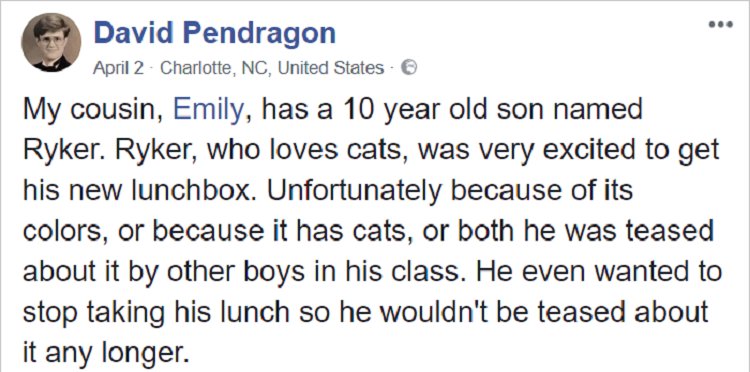The image size is (750, 372).
Task: Open the Charlotte, NC, United States location
Action: [272, 69]
